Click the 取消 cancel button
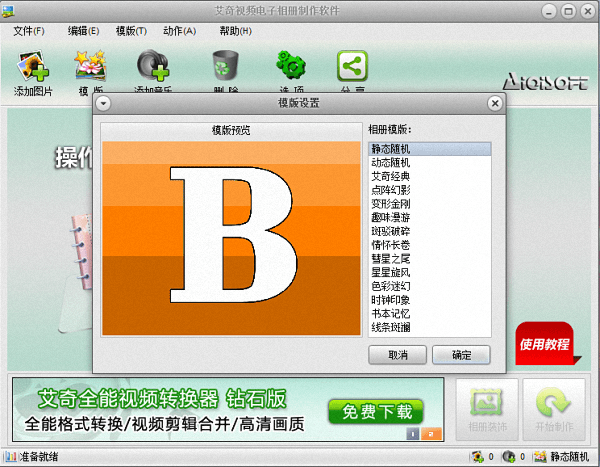 pyautogui.click(x=397, y=355)
